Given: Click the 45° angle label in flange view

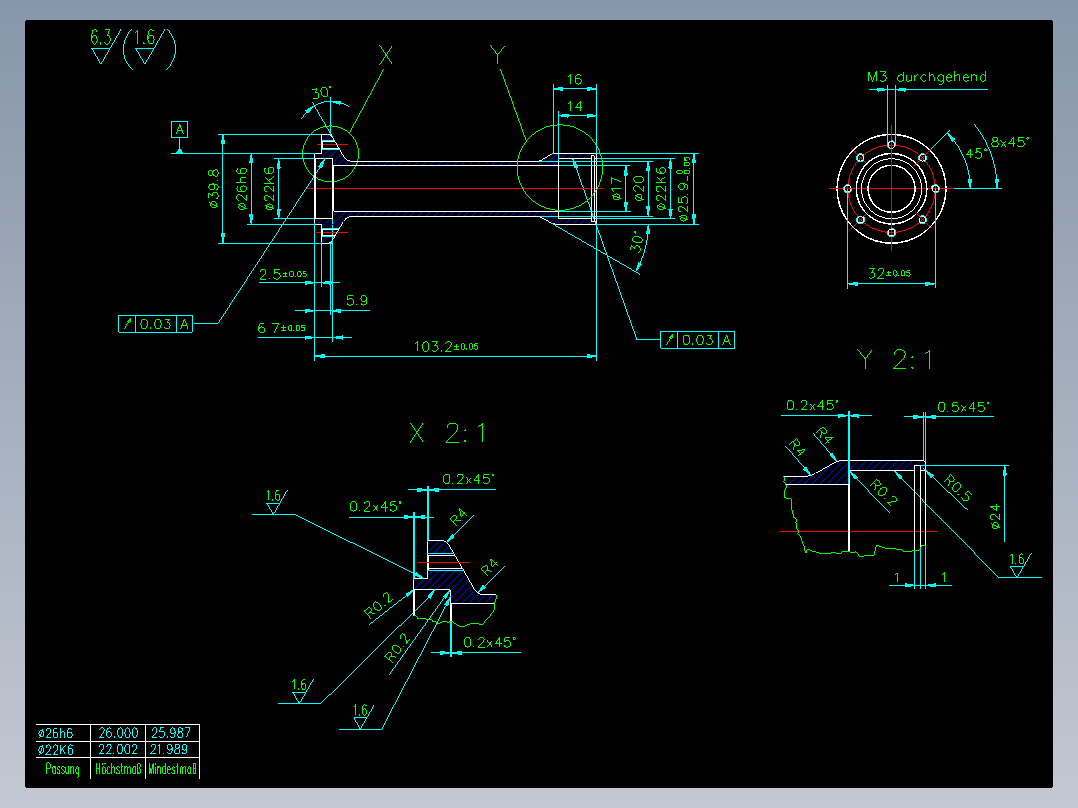Looking at the screenshot, I should pos(976,153).
